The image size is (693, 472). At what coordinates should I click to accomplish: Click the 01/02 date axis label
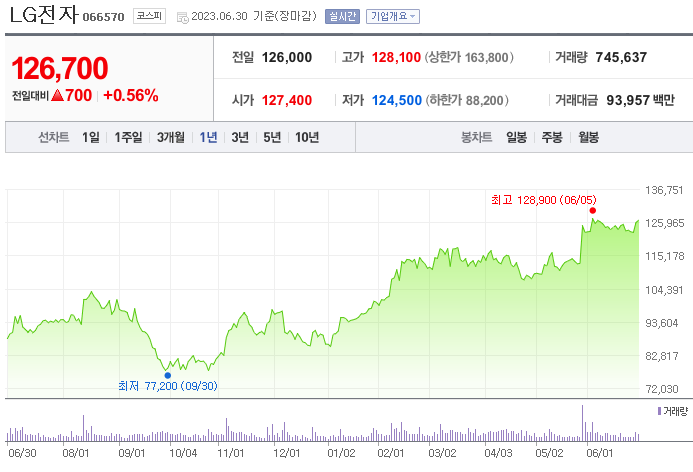[341, 453]
